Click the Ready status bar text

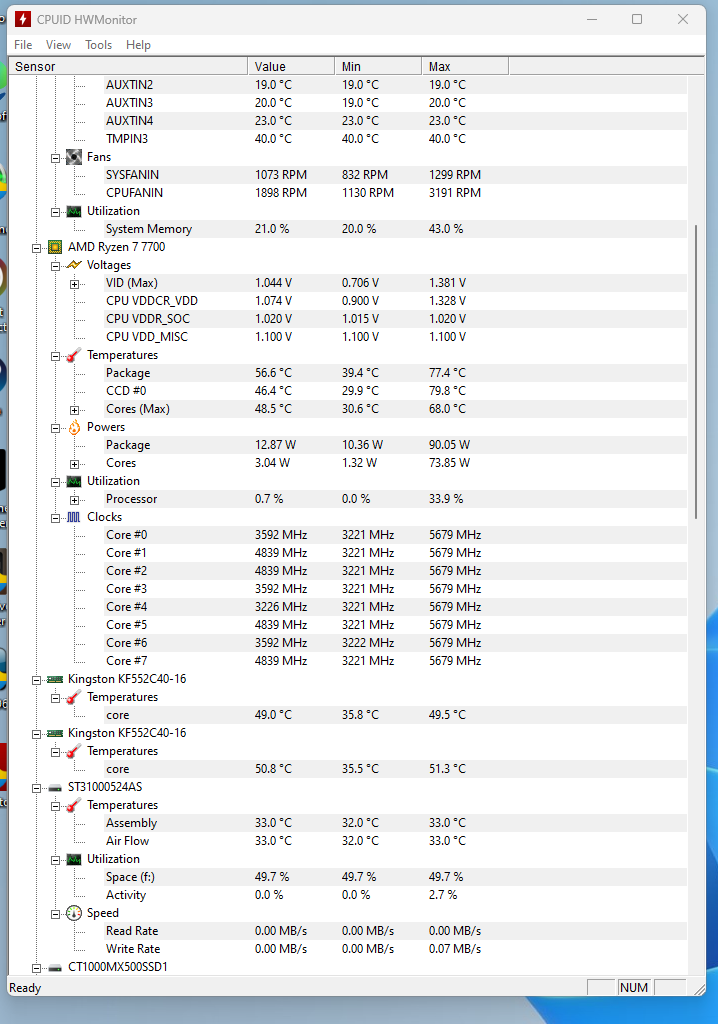click(25, 987)
